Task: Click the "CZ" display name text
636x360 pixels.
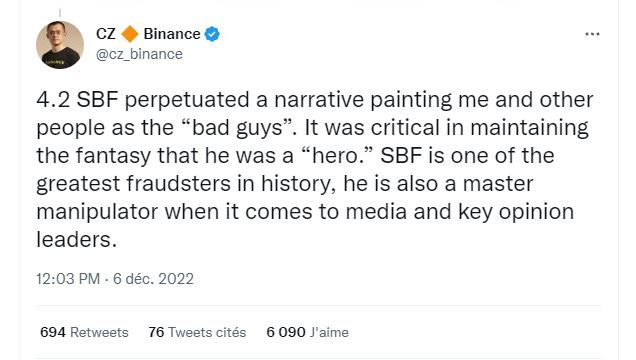Action: point(106,34)
